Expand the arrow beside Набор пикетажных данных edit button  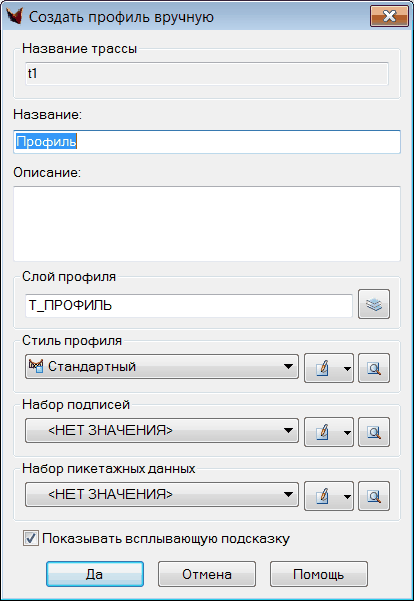[347, 496]
